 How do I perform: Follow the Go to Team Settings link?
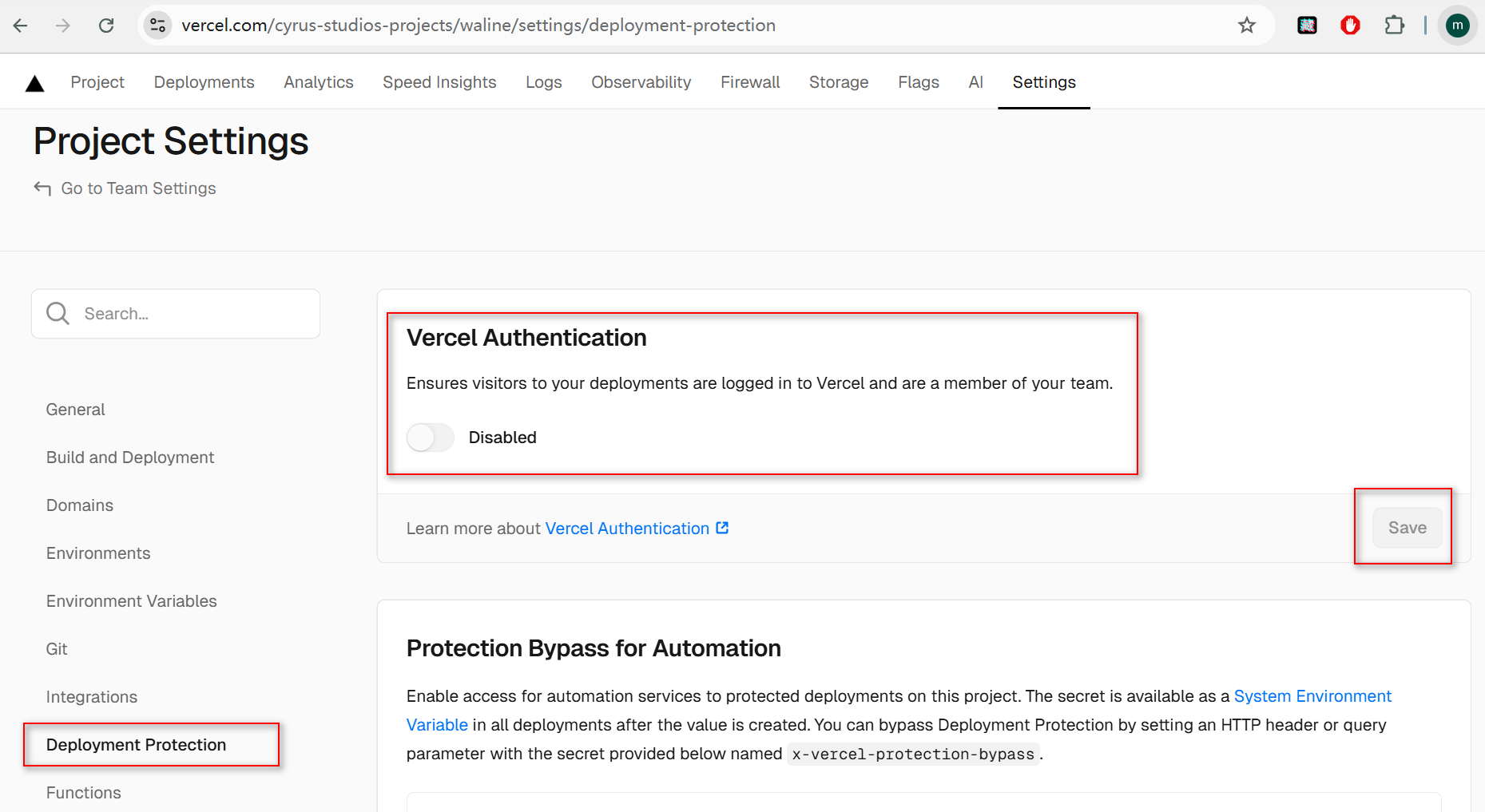(138, 188)
